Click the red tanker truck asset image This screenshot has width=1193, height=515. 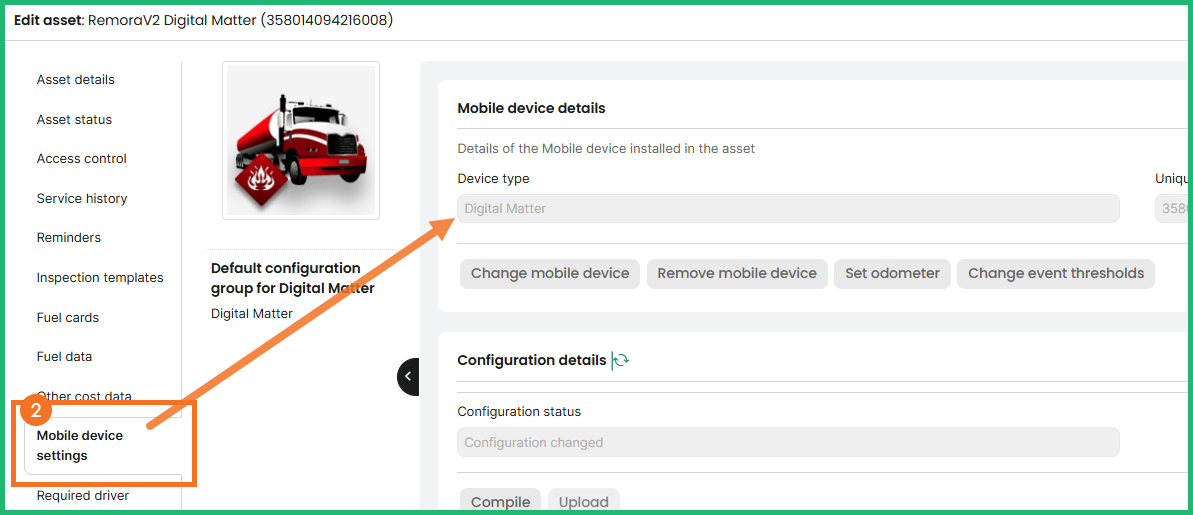coord(300,140)
